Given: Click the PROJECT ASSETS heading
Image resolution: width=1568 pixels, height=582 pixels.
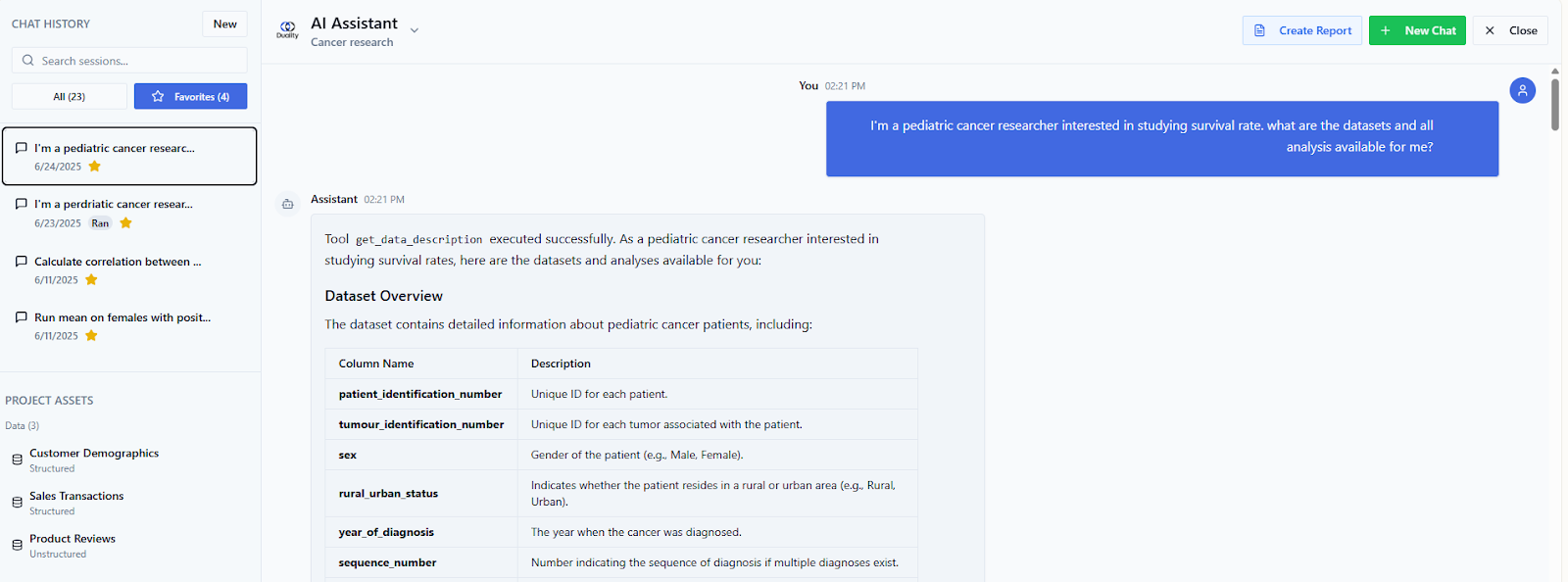Looking at the screenshot, I should pos(49,401).
